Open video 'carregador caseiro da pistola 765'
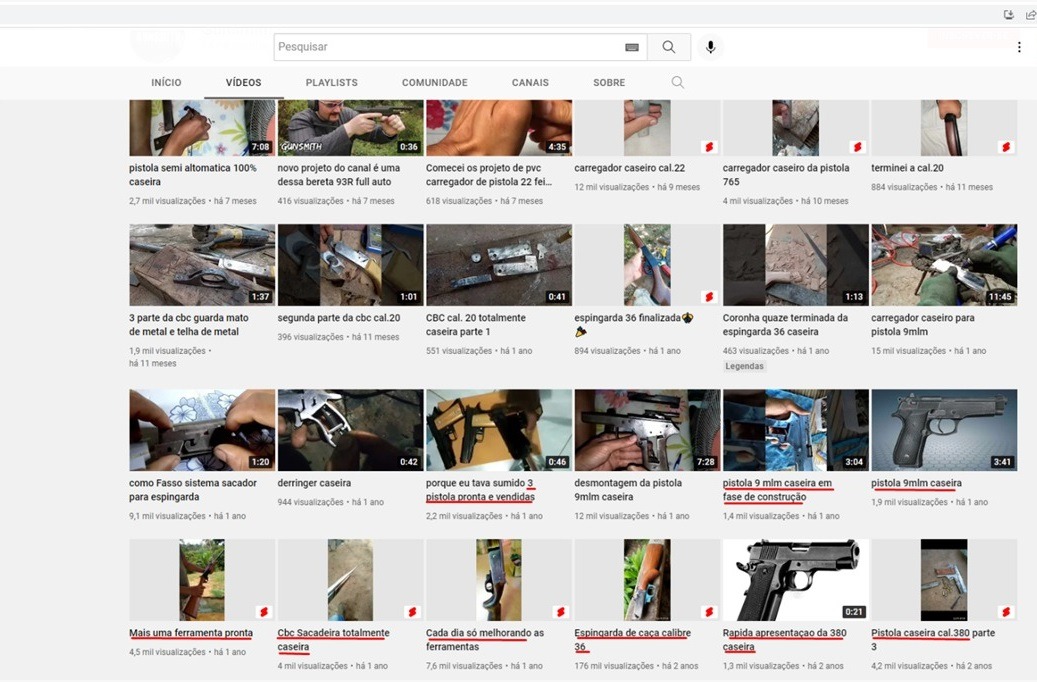The height and width of the screenshot is (682, 1037). [x=786, y=175]
